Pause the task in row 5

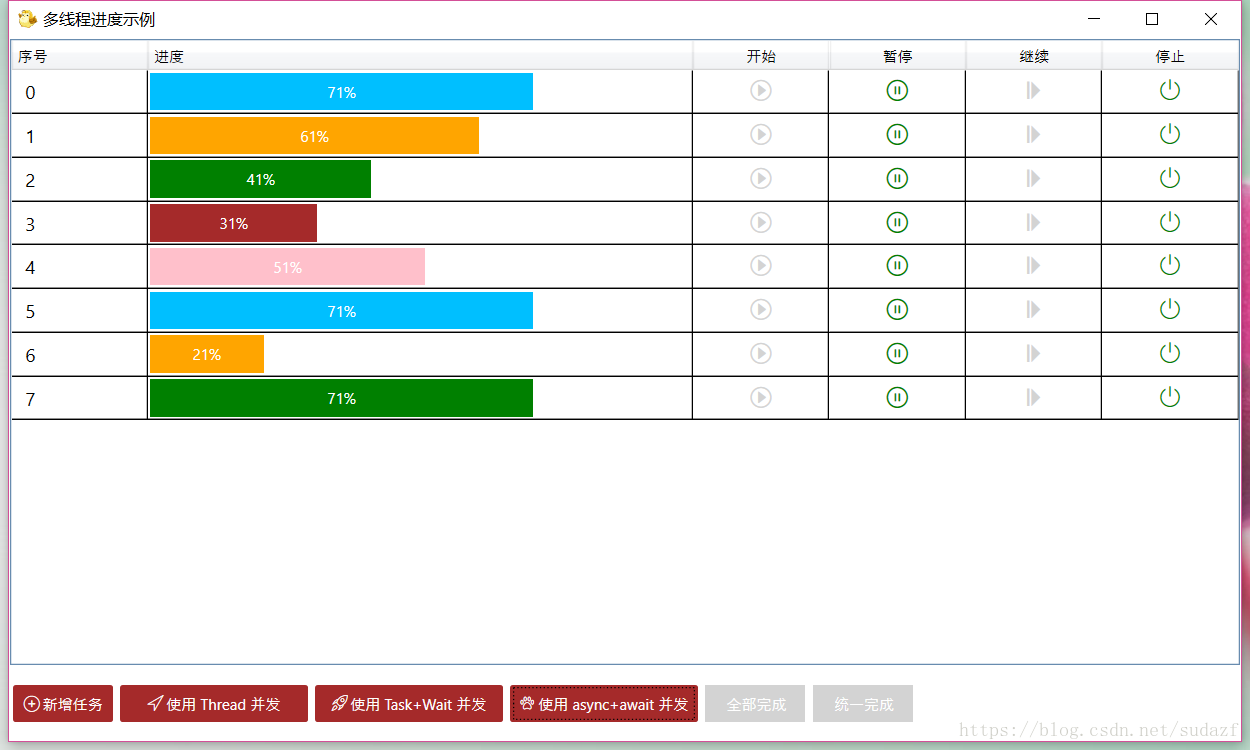coord(897,309)
